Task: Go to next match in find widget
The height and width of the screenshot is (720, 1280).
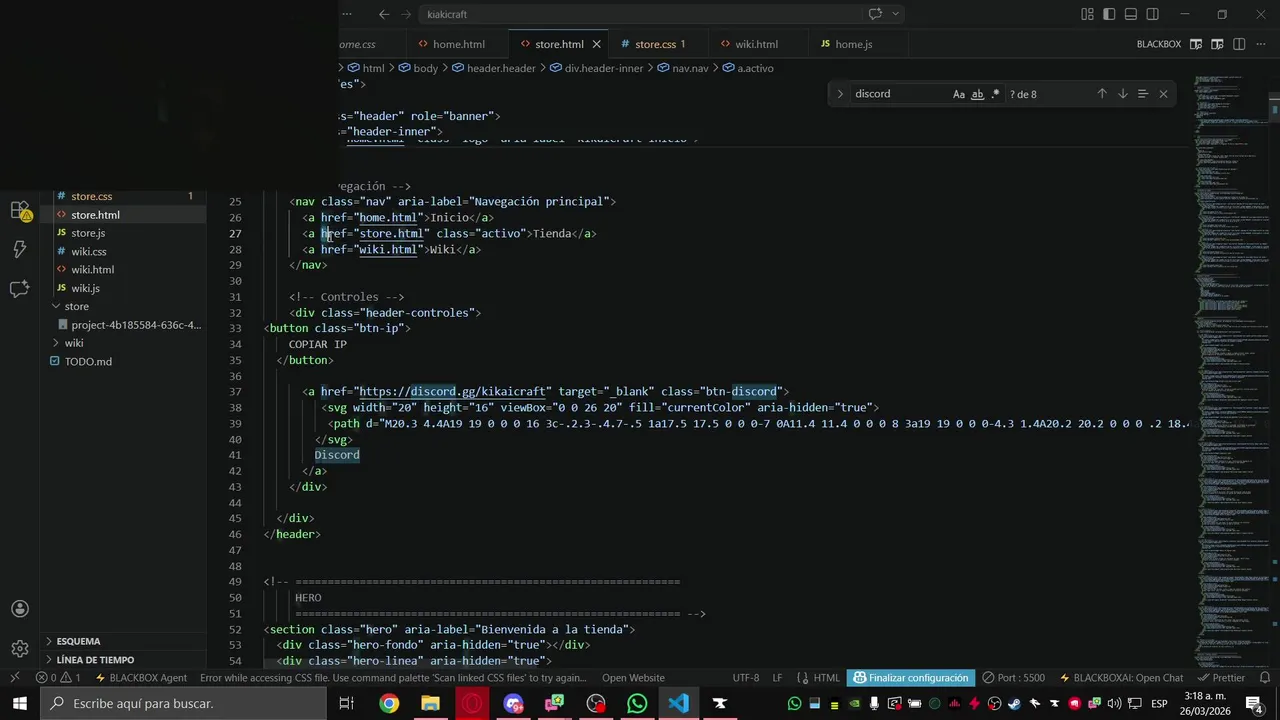Action: pyautogui.click(x=1122, y=94)
